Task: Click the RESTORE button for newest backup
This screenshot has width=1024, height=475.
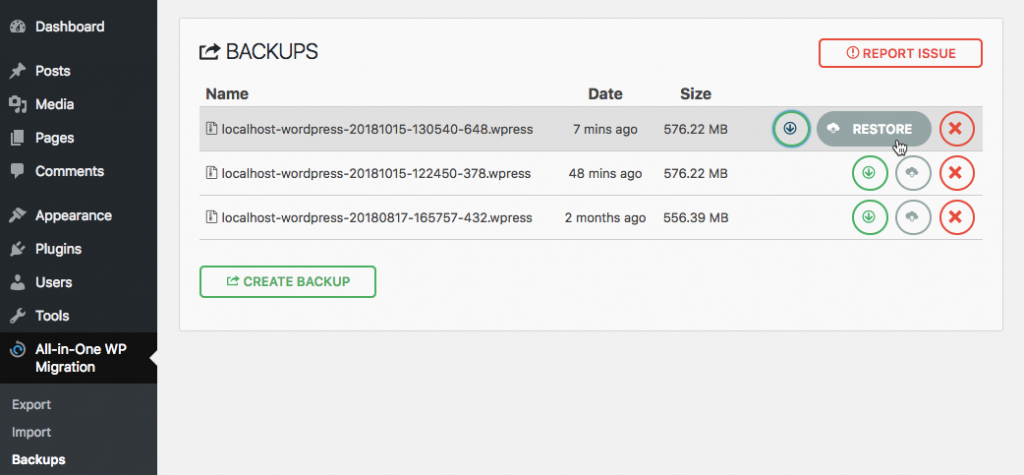Action: (x=874, y=129)
